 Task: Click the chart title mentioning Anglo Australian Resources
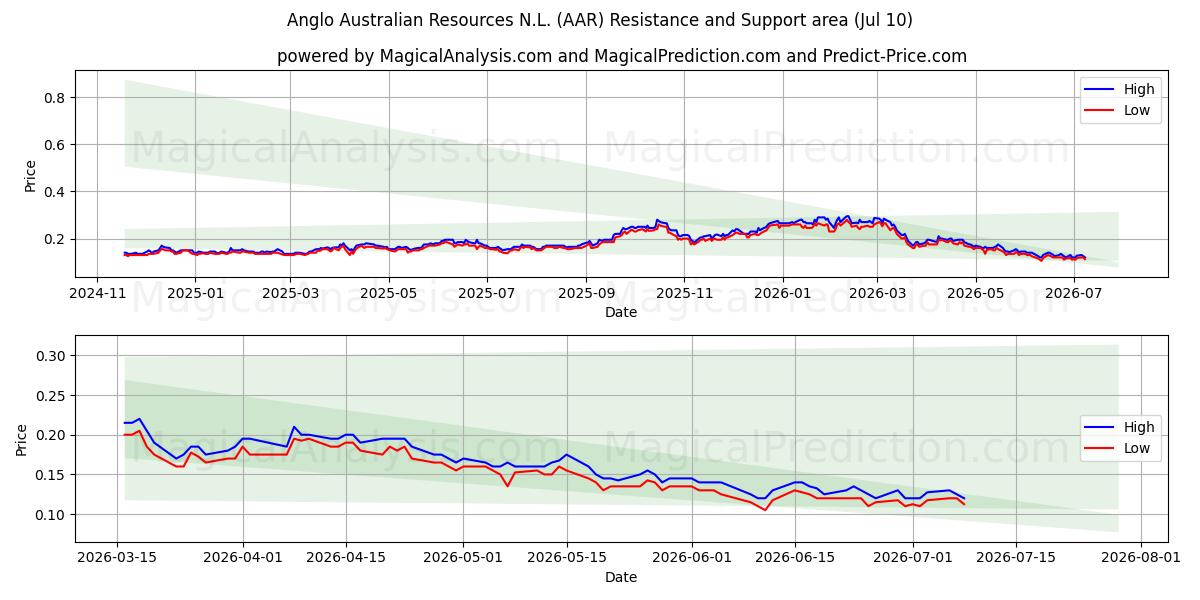click(600, 20)
